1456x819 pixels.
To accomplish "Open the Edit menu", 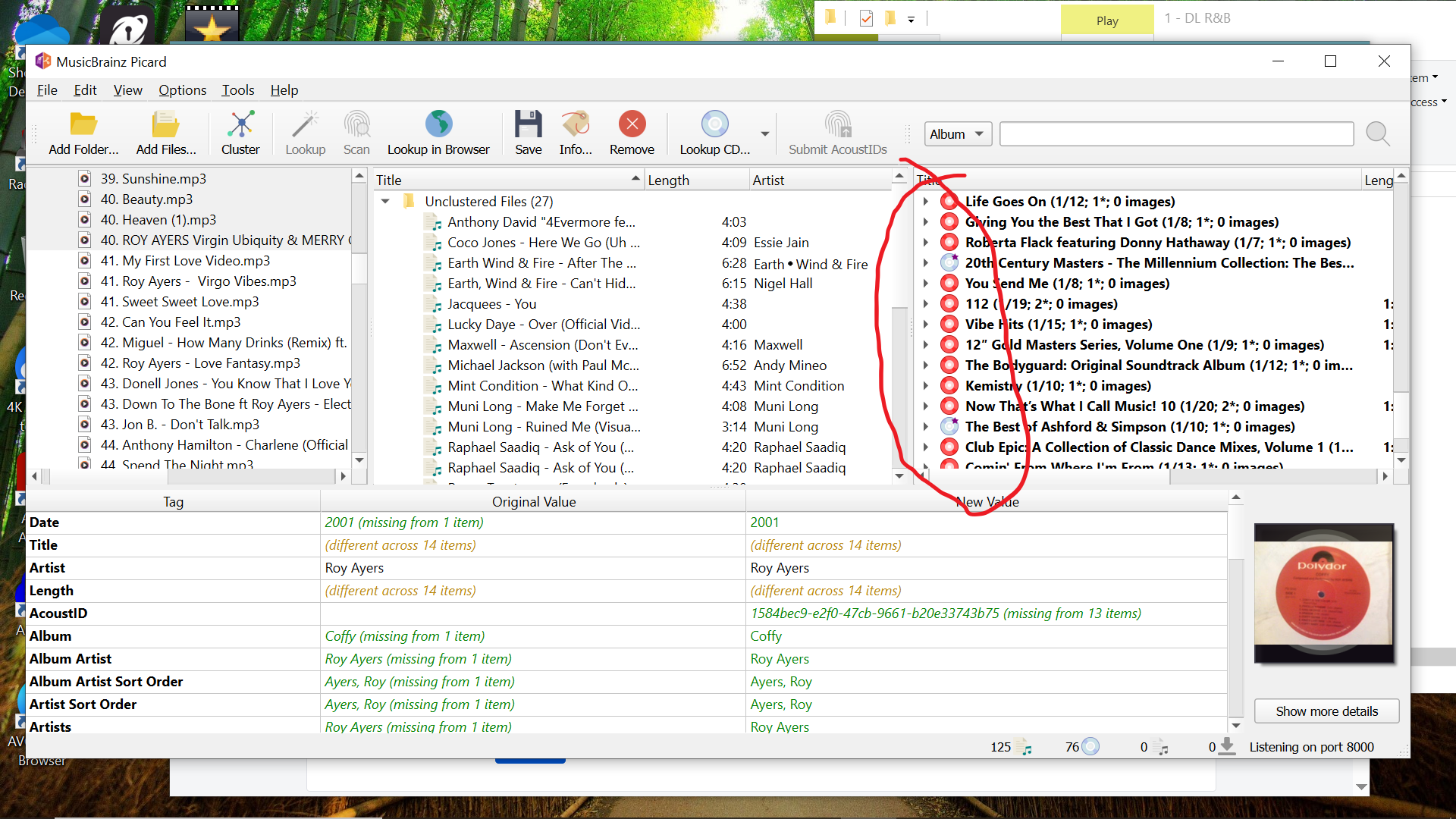I will (x=85, y=90).
